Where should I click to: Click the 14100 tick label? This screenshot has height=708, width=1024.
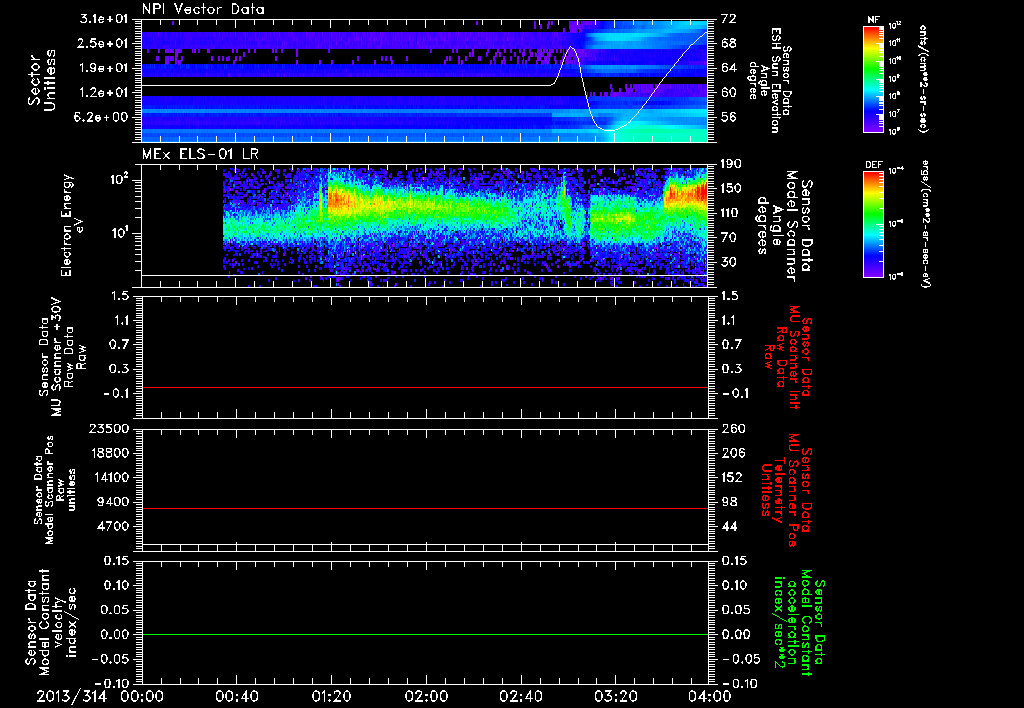tap(110, 477)
